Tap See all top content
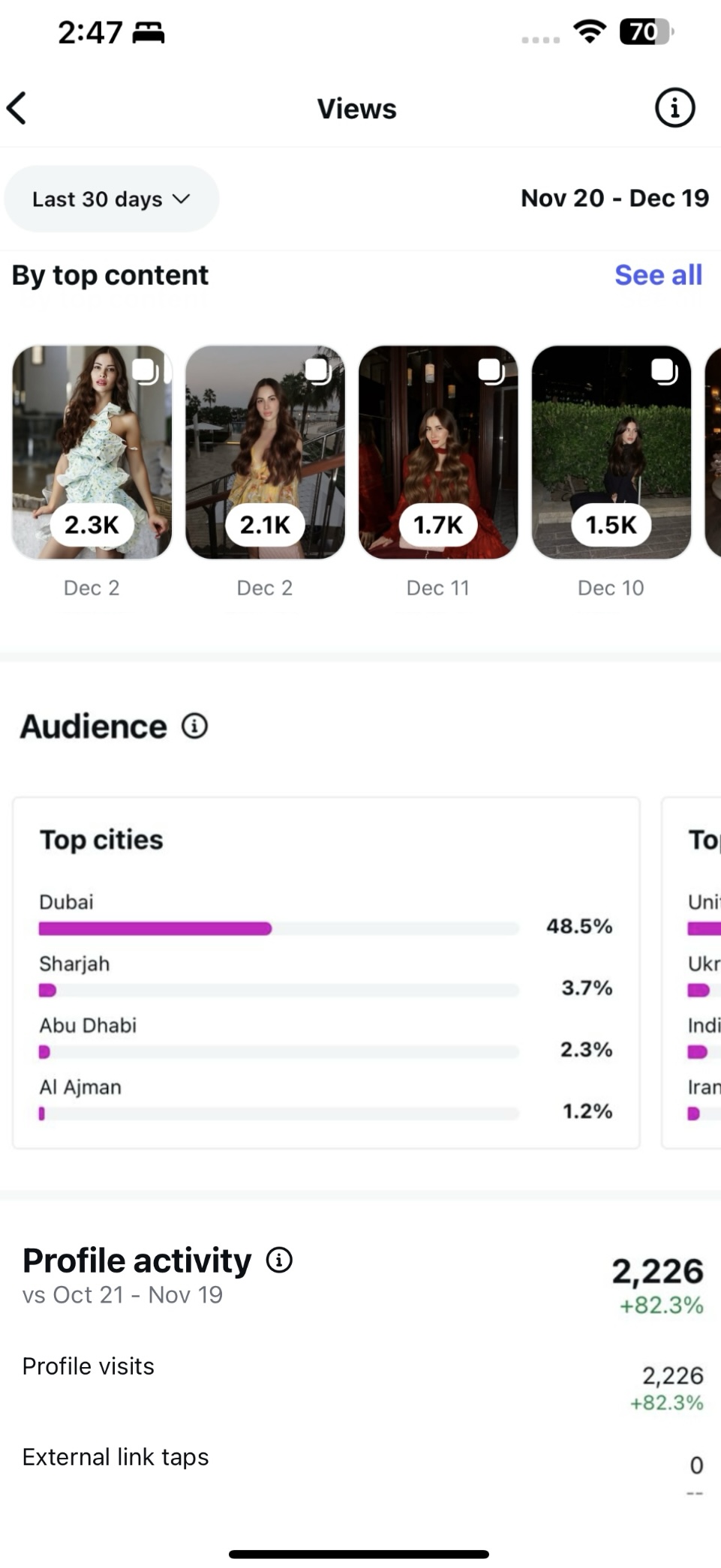The width and height of the screenshot is (721, 1568). (658, 275)
